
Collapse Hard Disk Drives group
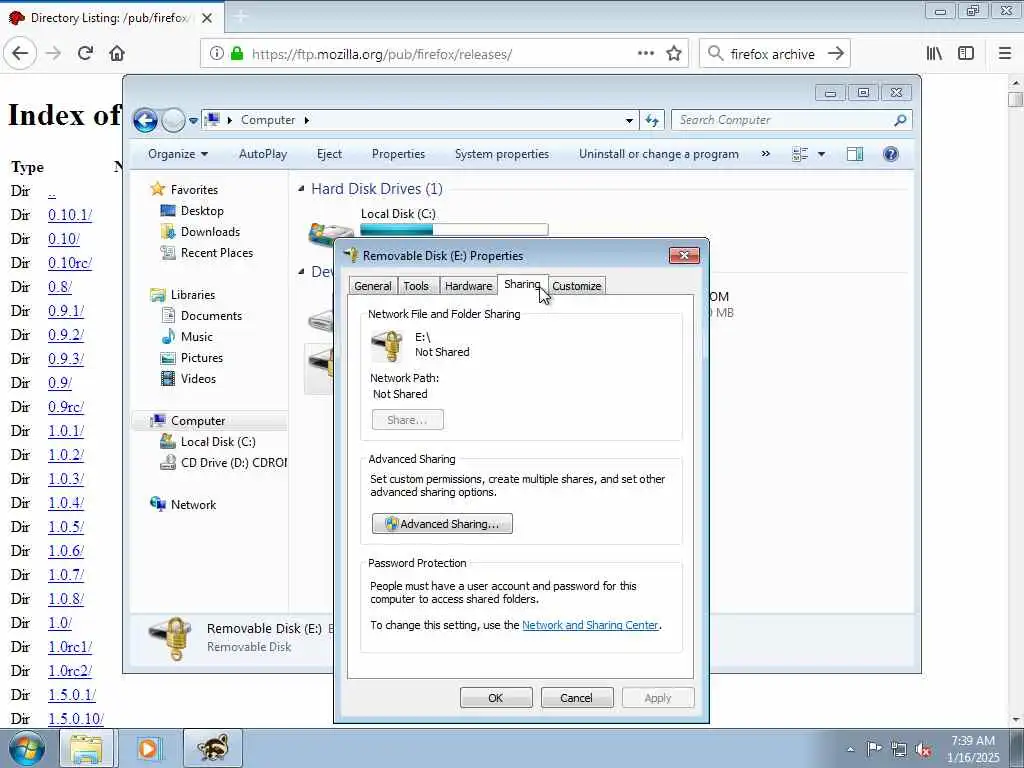pos(301,189)
